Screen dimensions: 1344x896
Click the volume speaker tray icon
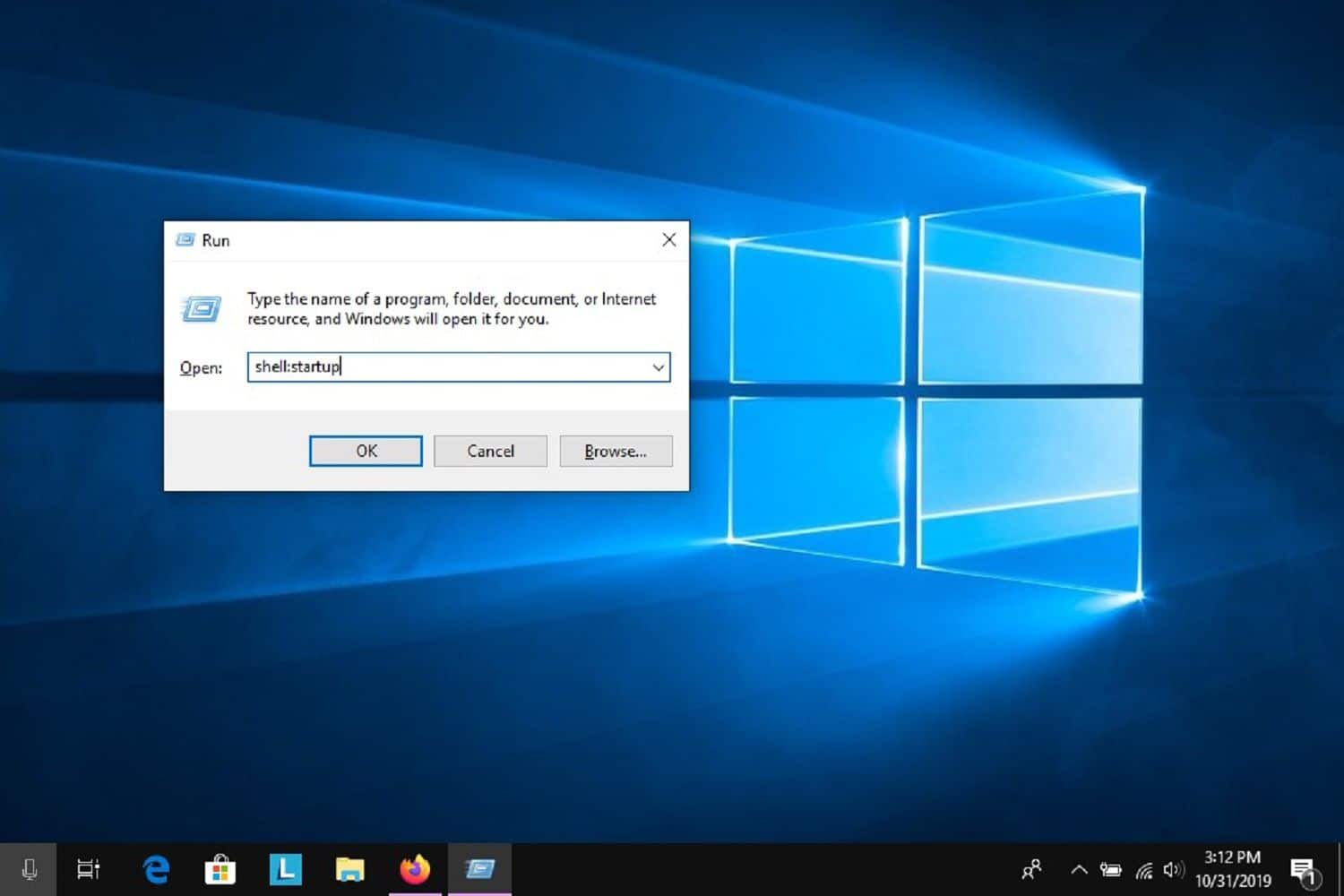click(1173, 869)
